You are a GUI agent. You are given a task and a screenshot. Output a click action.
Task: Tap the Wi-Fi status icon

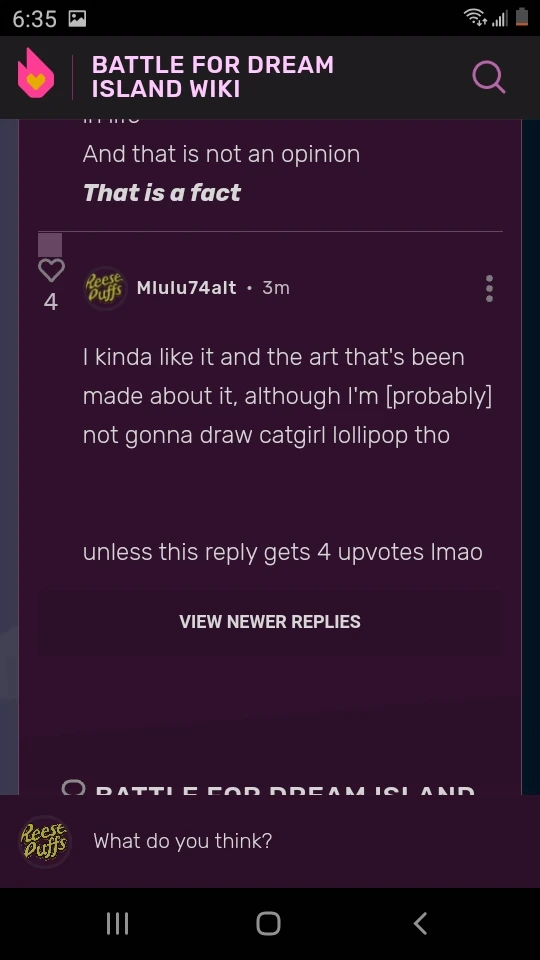point(474,18)
